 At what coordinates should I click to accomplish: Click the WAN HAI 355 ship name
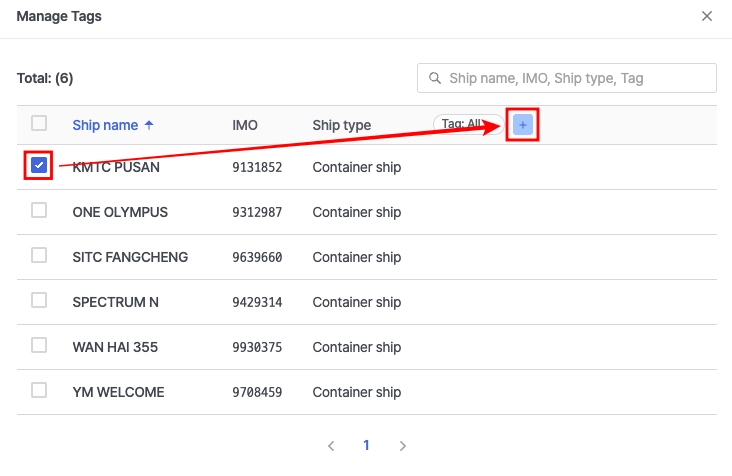click(x=115, y=347)
